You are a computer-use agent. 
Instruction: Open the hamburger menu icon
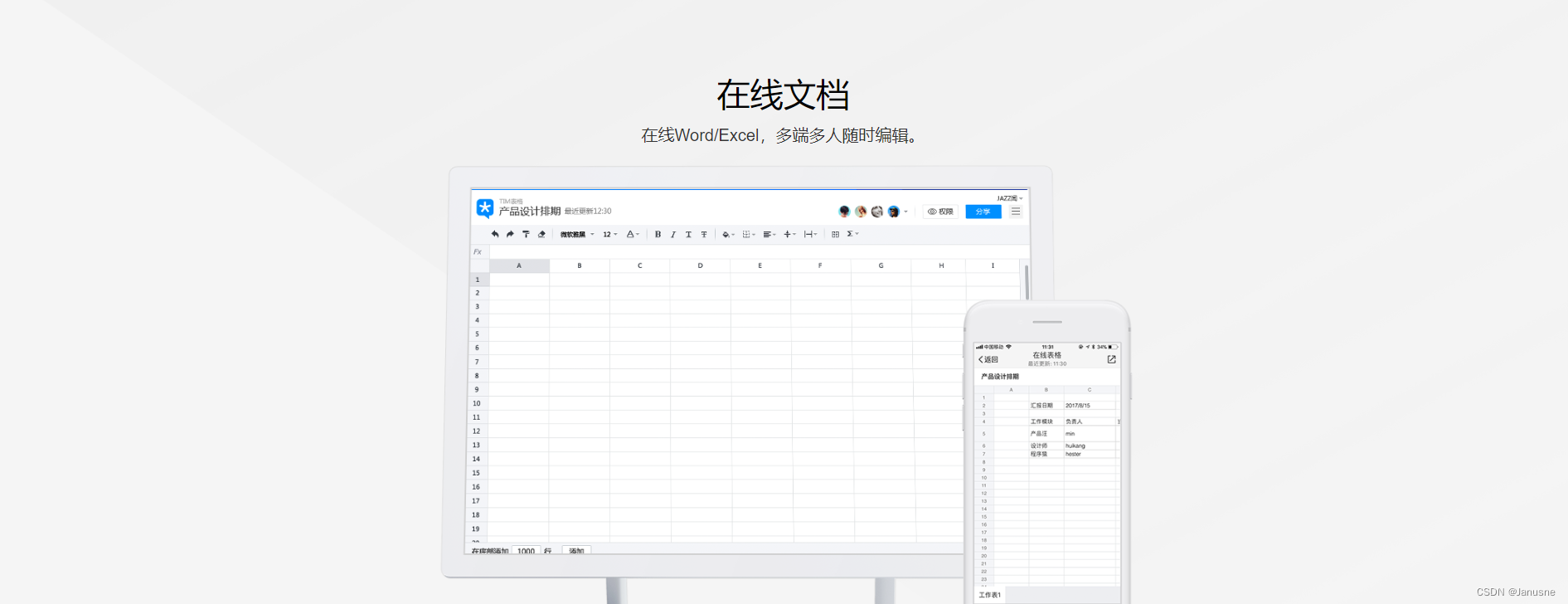pos(1016,212)
